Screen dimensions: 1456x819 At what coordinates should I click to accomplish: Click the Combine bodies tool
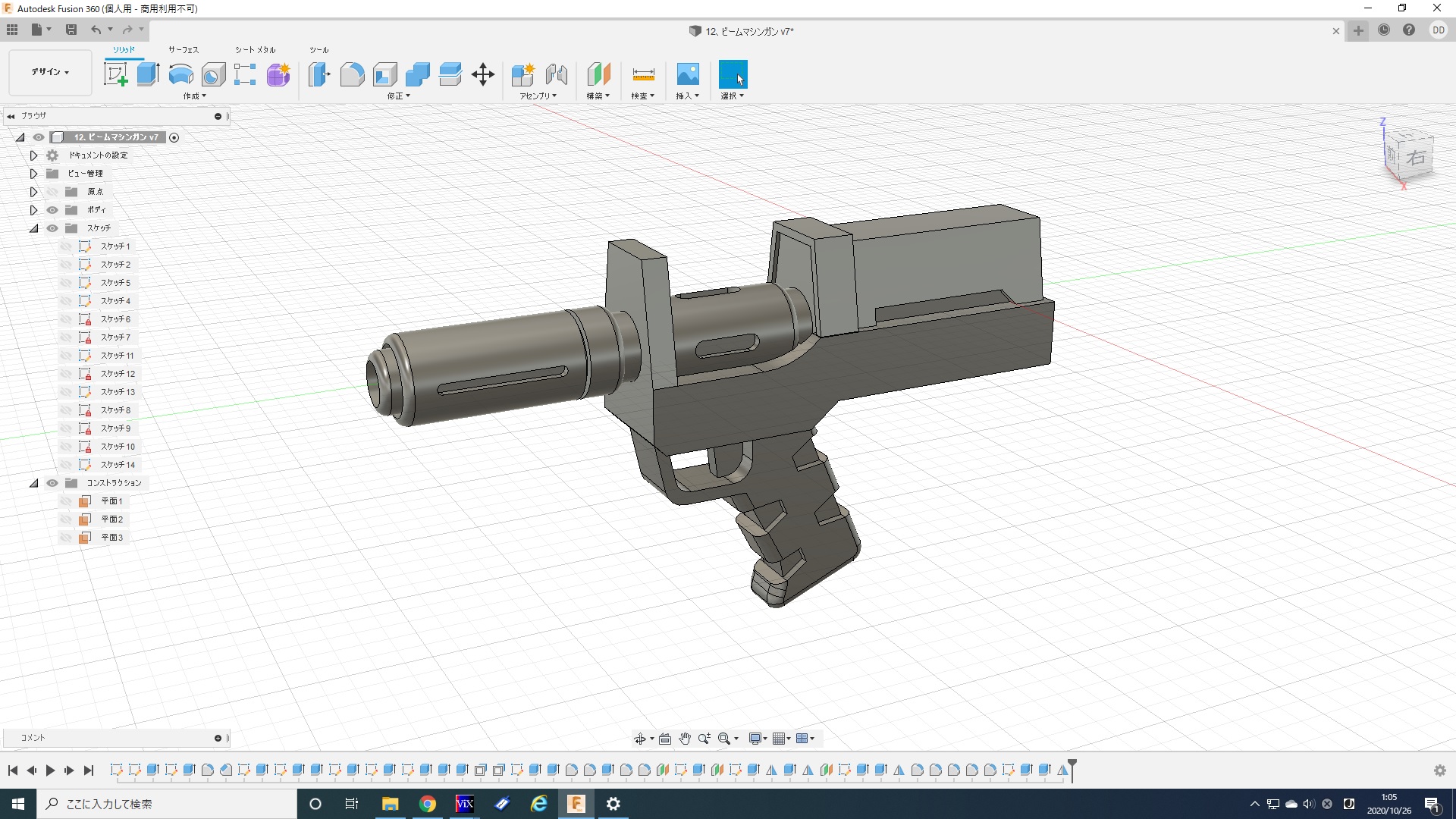pyautogui.click(x=417, y=74)
